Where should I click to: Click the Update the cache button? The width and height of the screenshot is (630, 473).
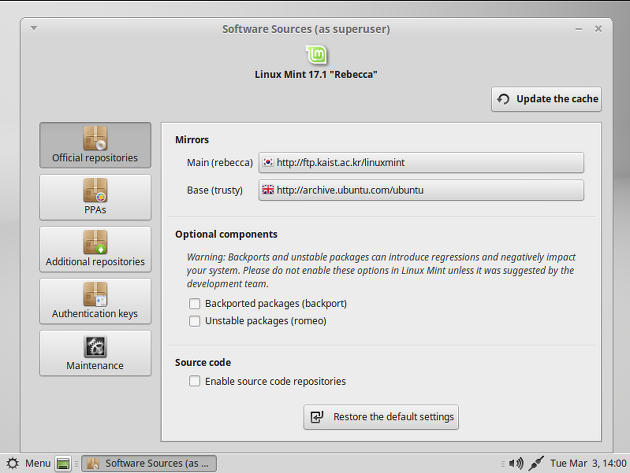click(546, 99)
